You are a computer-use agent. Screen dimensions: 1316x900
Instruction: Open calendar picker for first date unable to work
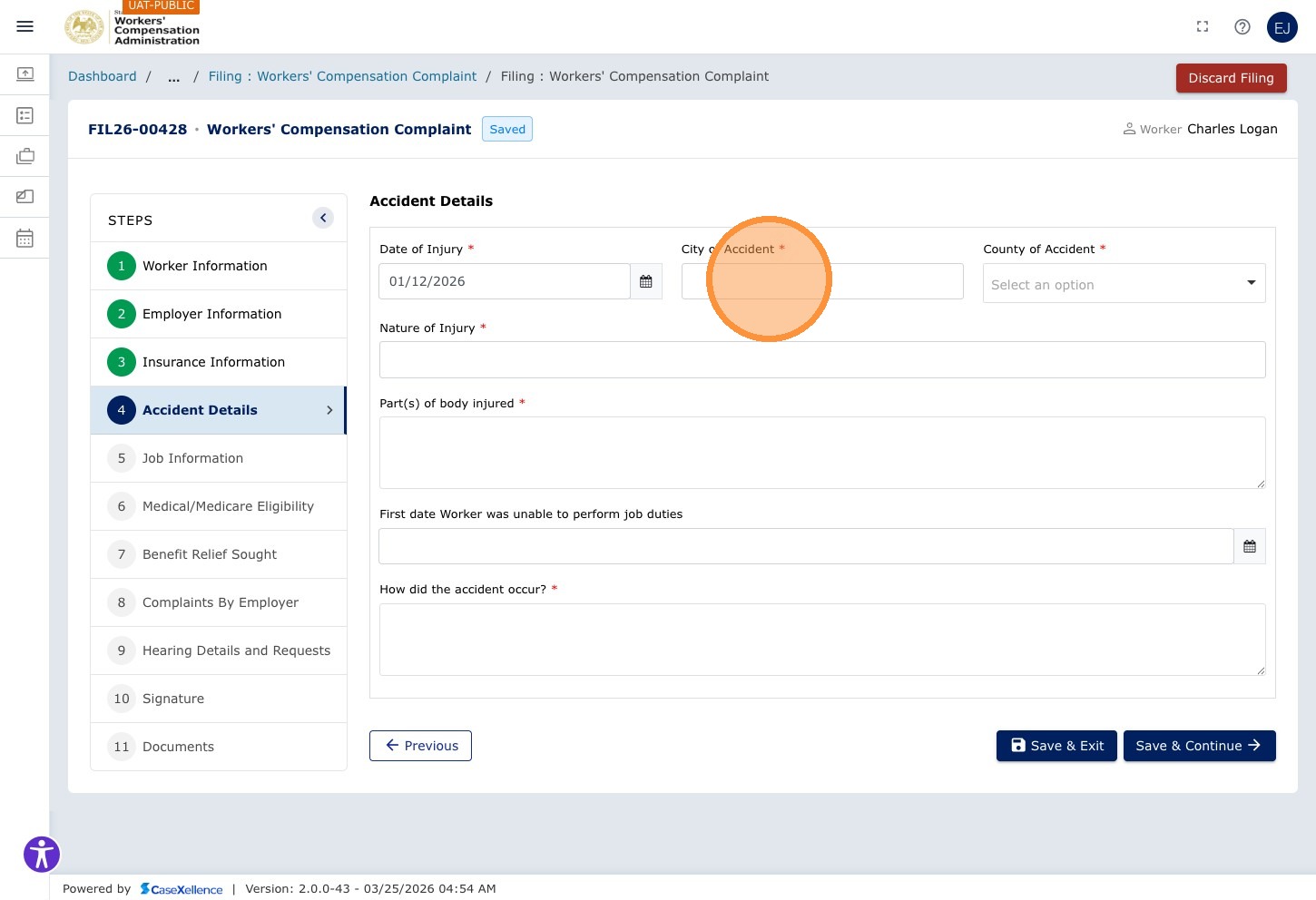[x=1250, y=546]
